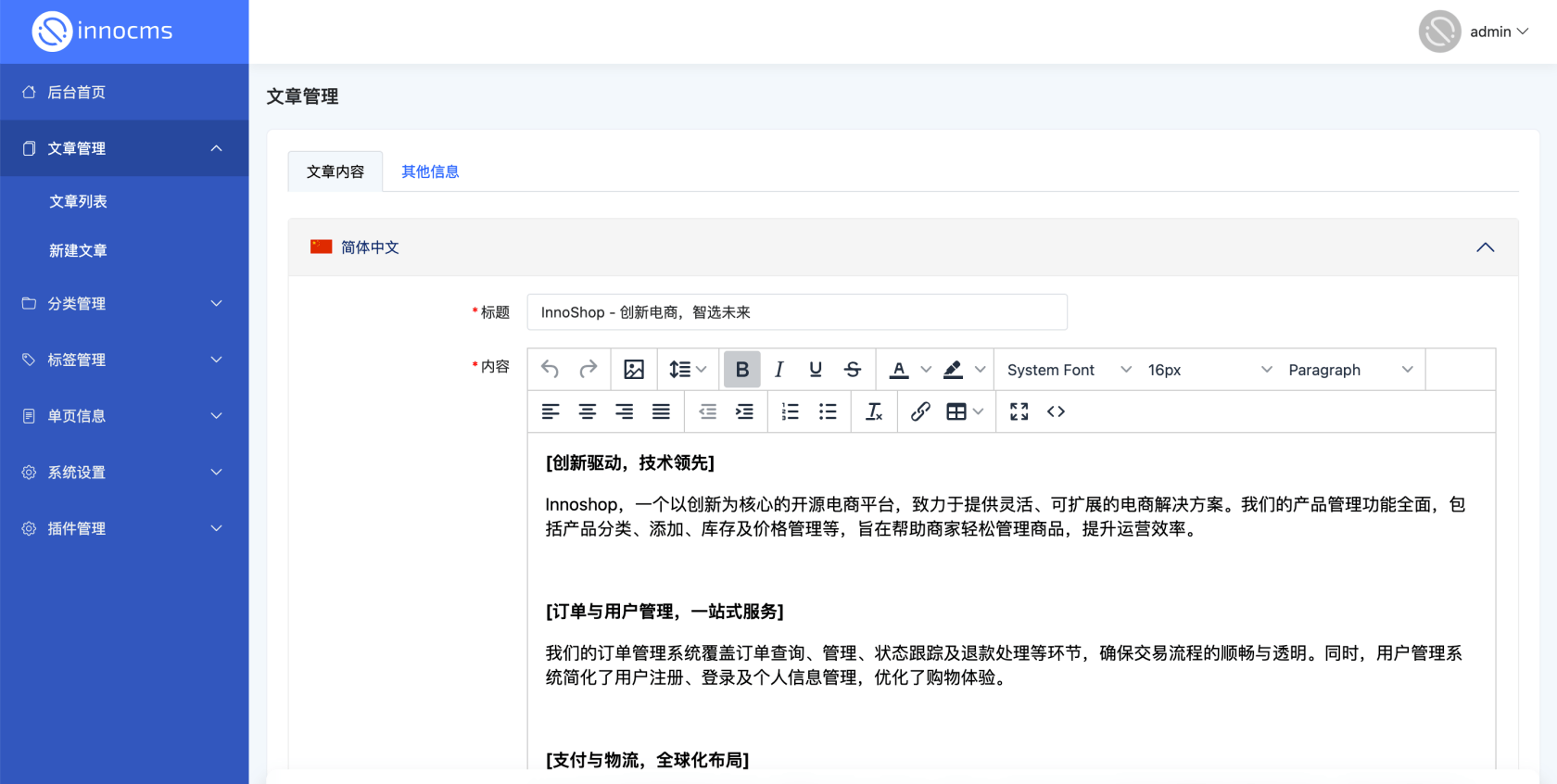
Task: Insert a hyperlink with link icon
Action: (920, 411)
